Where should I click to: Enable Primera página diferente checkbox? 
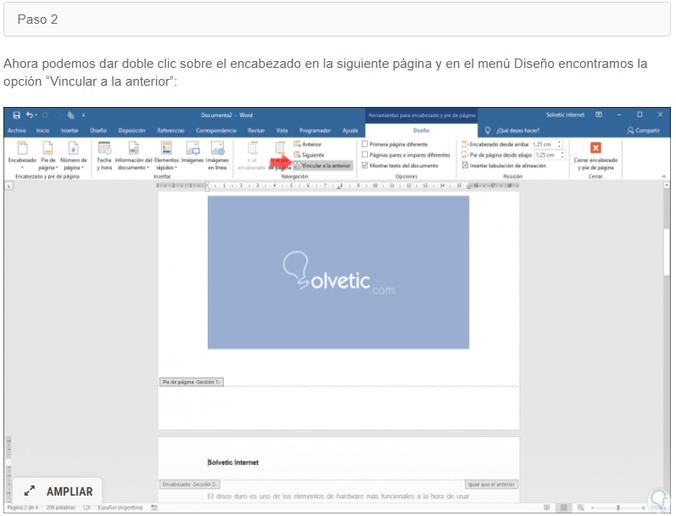tap(365, 145)
